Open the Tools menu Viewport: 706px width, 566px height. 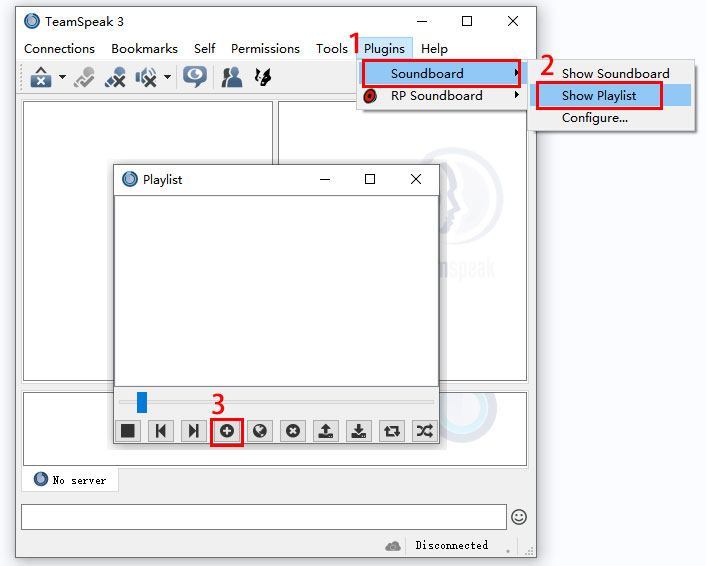(x=332, y=49)
